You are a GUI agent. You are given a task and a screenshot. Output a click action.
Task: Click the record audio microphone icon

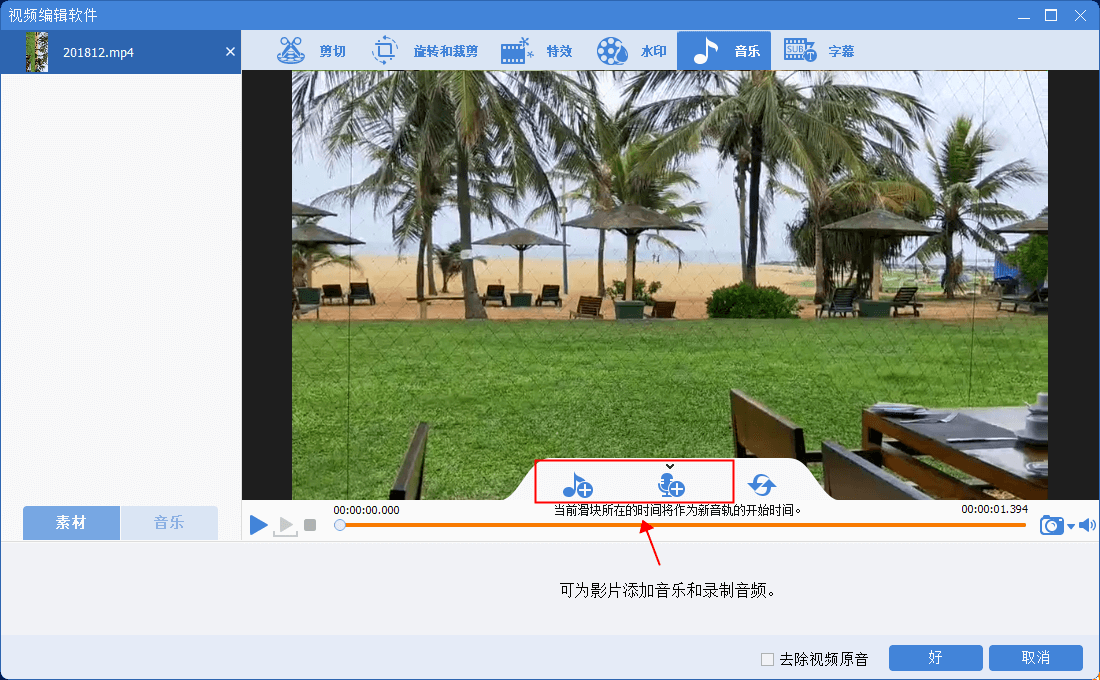[x=671, y=485]
